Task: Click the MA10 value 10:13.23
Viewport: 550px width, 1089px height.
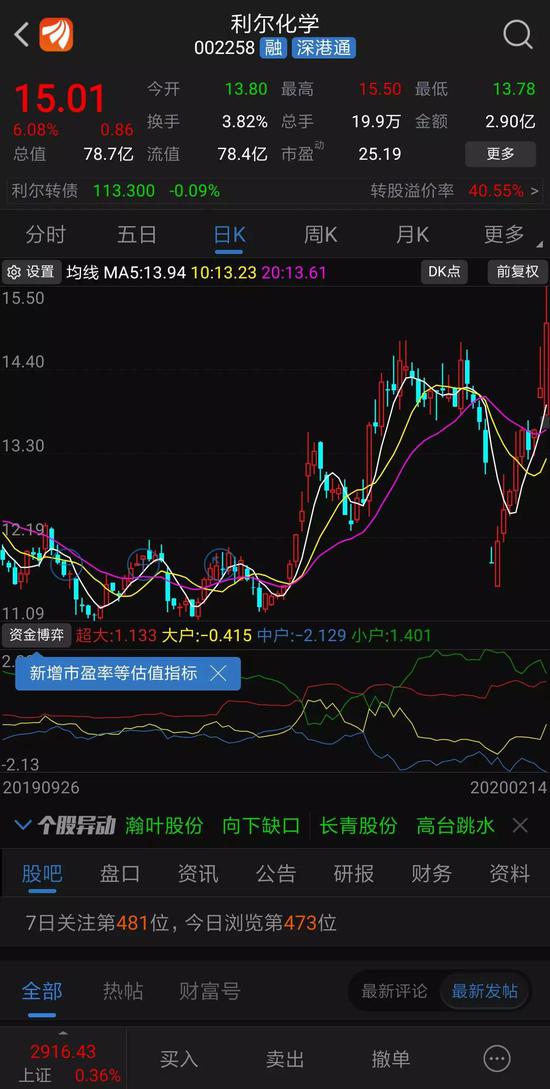Action: click(224, 273)
